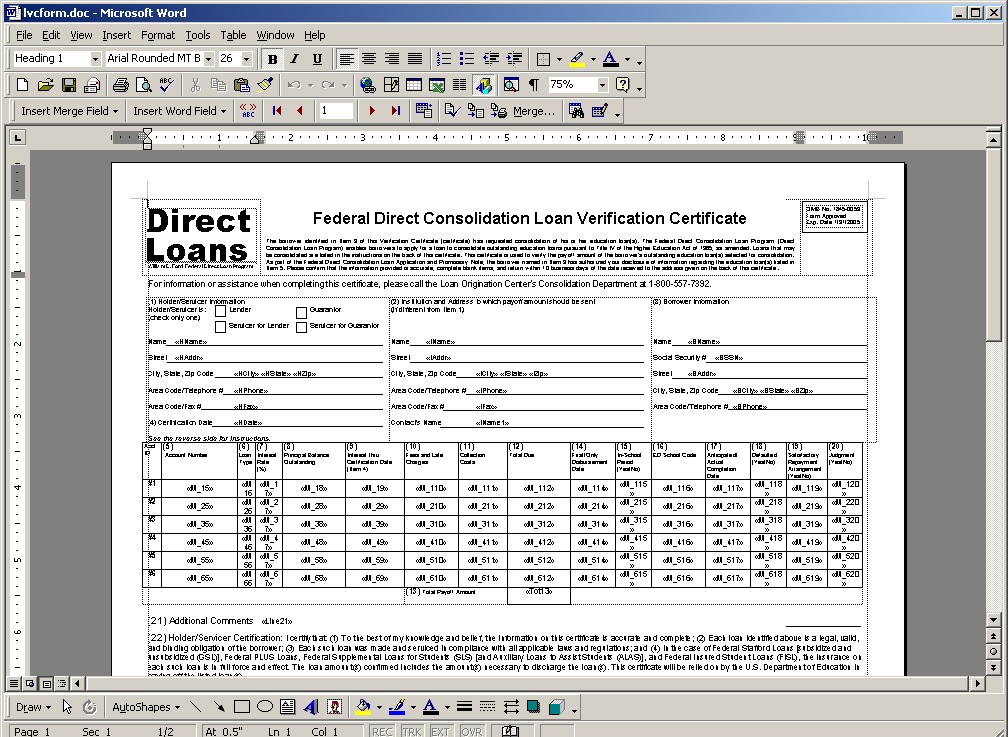Insert a Microsoft Excel worksheet
1008x737 pixels.
pos(437,85)
